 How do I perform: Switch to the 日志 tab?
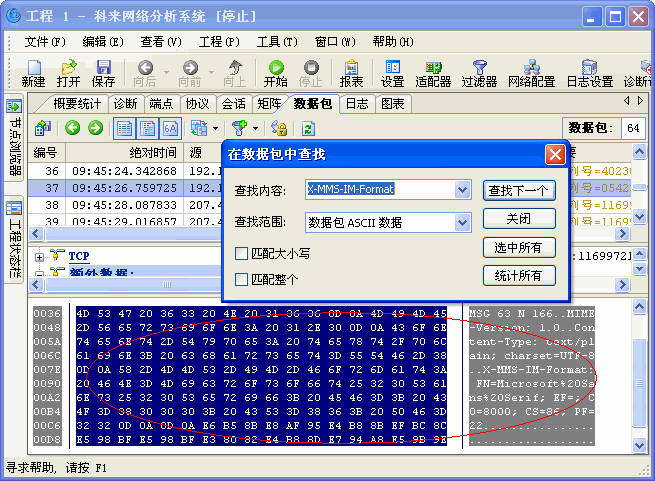click(357, 104)
